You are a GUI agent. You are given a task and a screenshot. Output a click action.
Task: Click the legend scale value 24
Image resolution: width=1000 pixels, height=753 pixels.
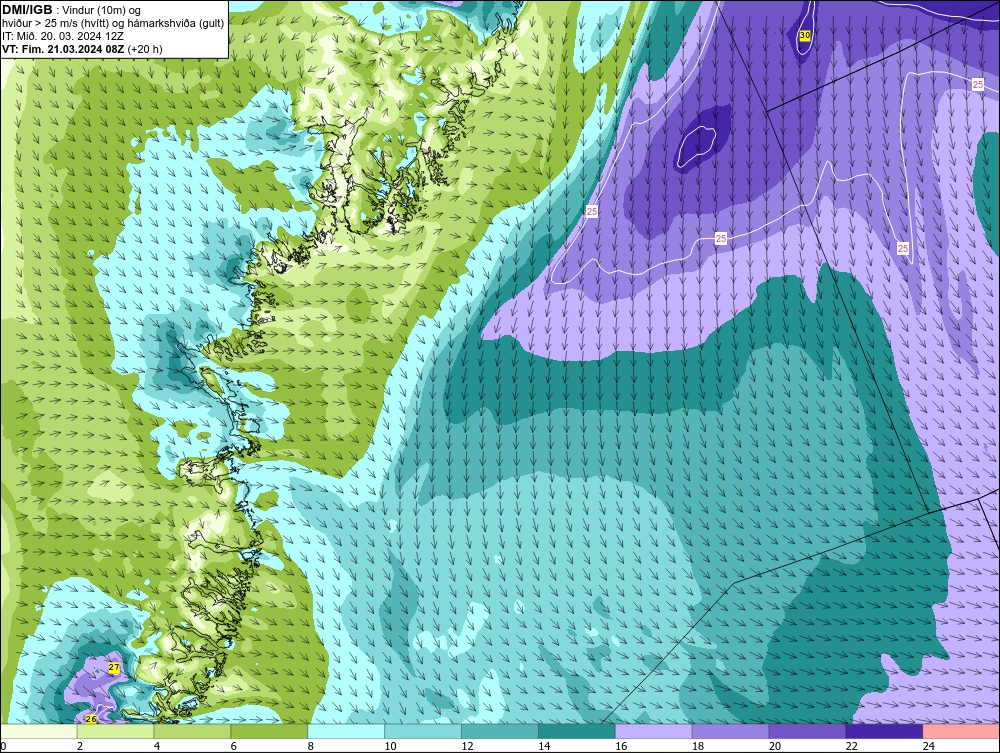[929, 746]
